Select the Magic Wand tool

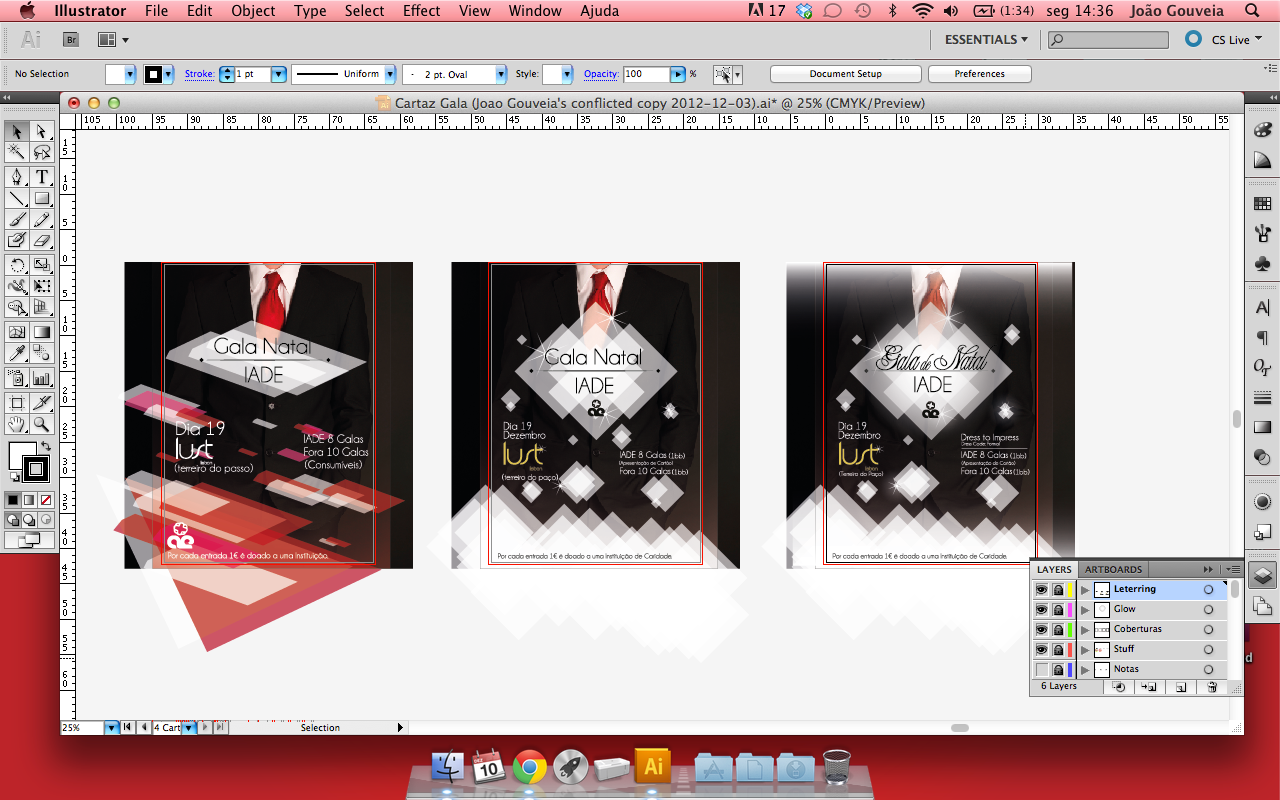point(17,153)
